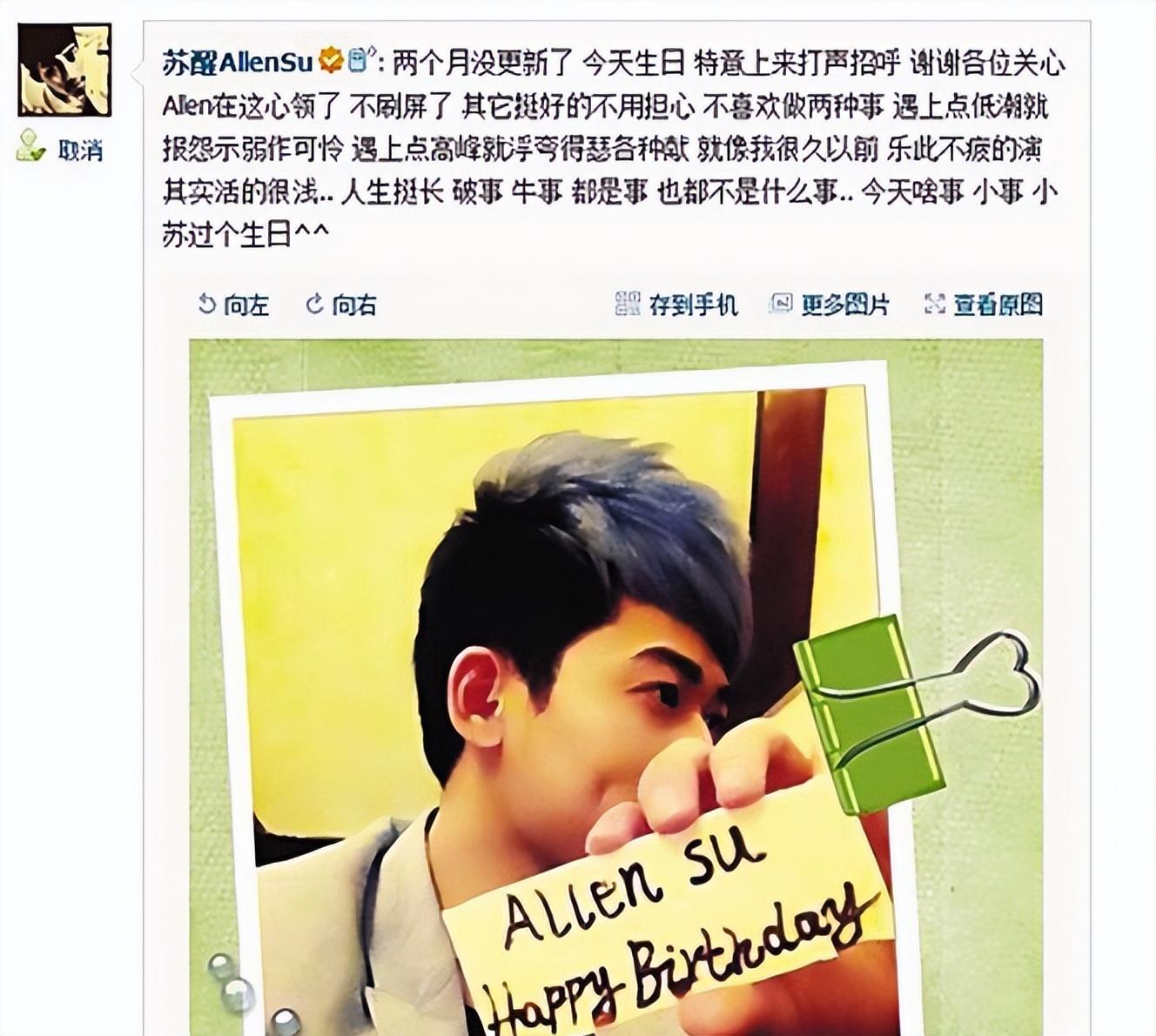Image resolution: width=1156 pixels, height=1036 pixels.
Task: Open the 苏醒AllenSu profile link
Action: pyautogui.click(x=238, y=63)
